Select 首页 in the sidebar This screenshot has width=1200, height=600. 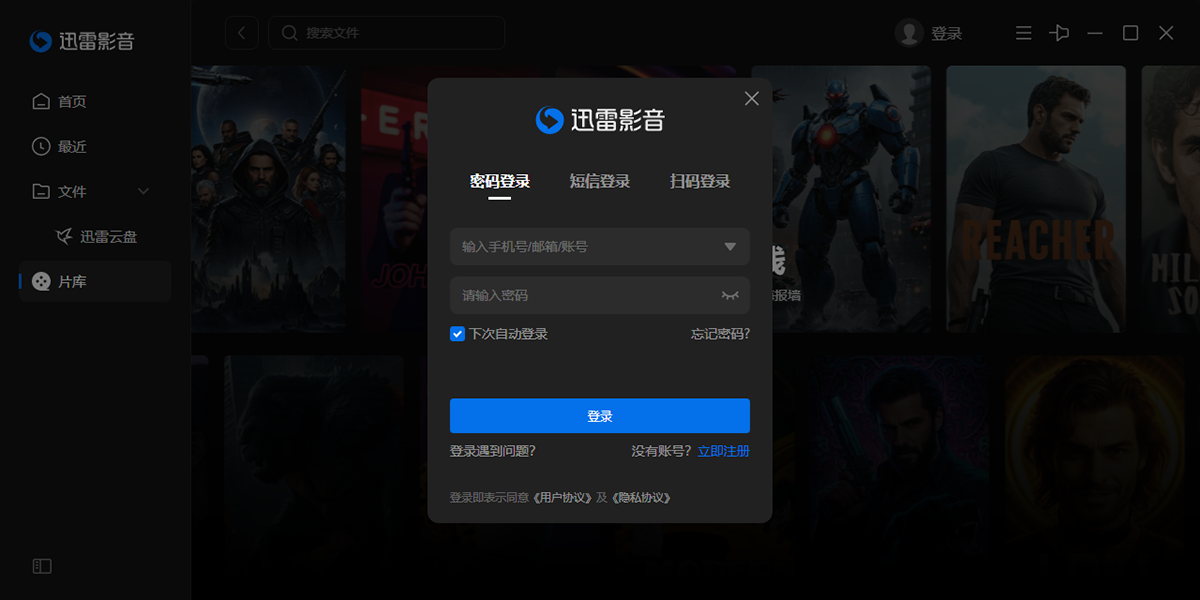[72, 101]
